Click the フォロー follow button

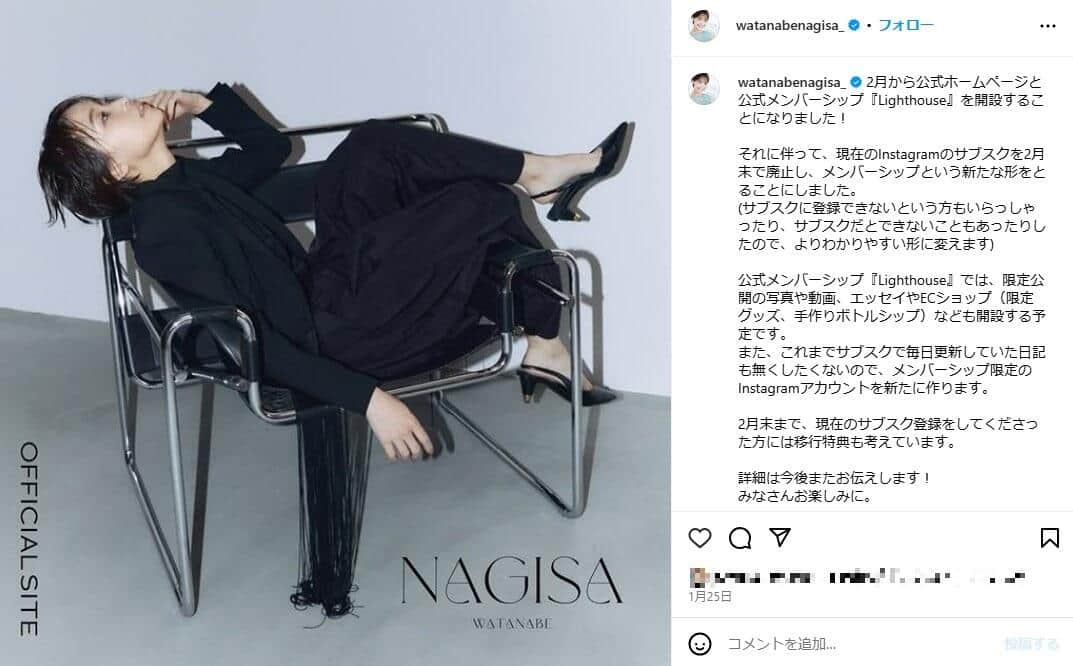click(905, 25)
